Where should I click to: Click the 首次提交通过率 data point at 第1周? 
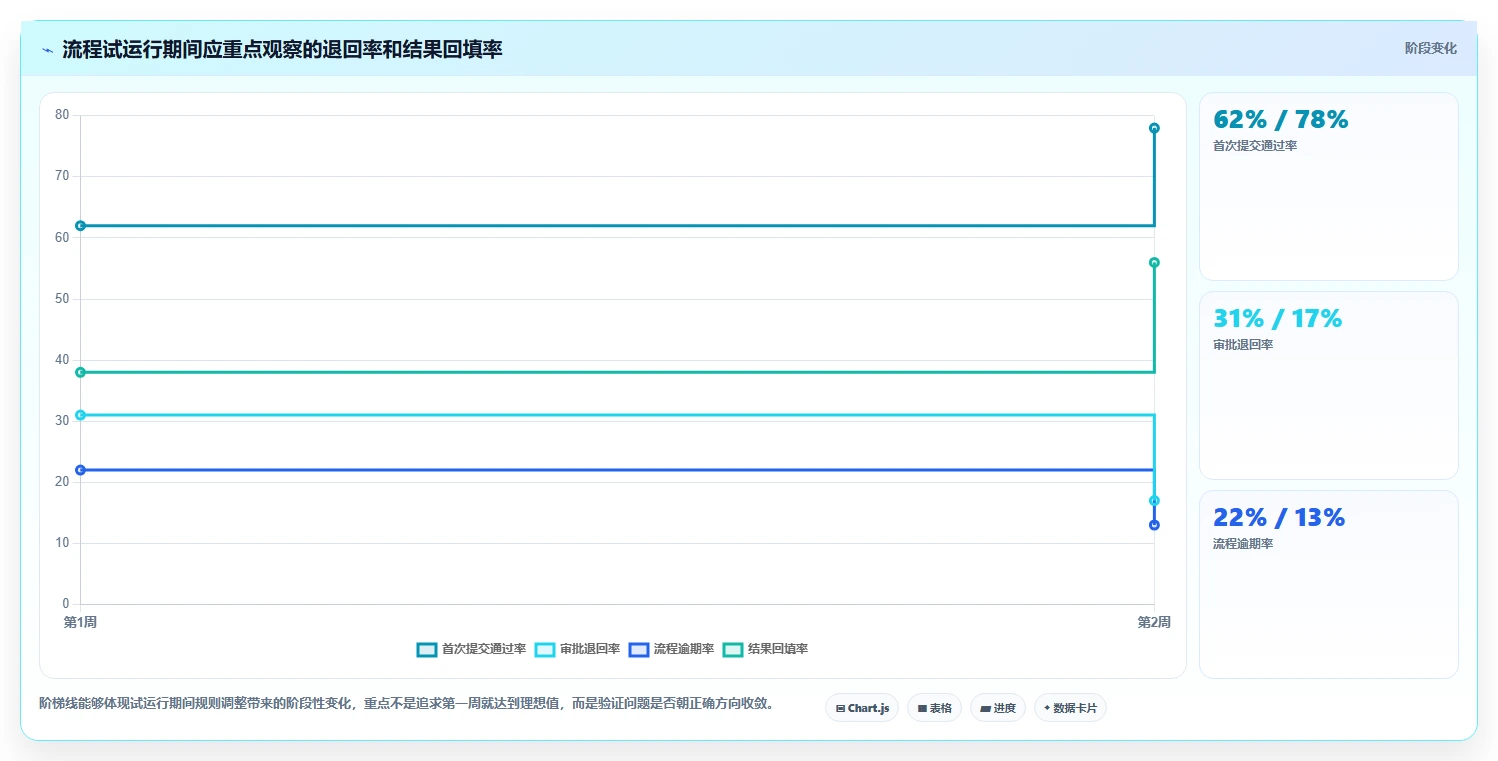80,226
